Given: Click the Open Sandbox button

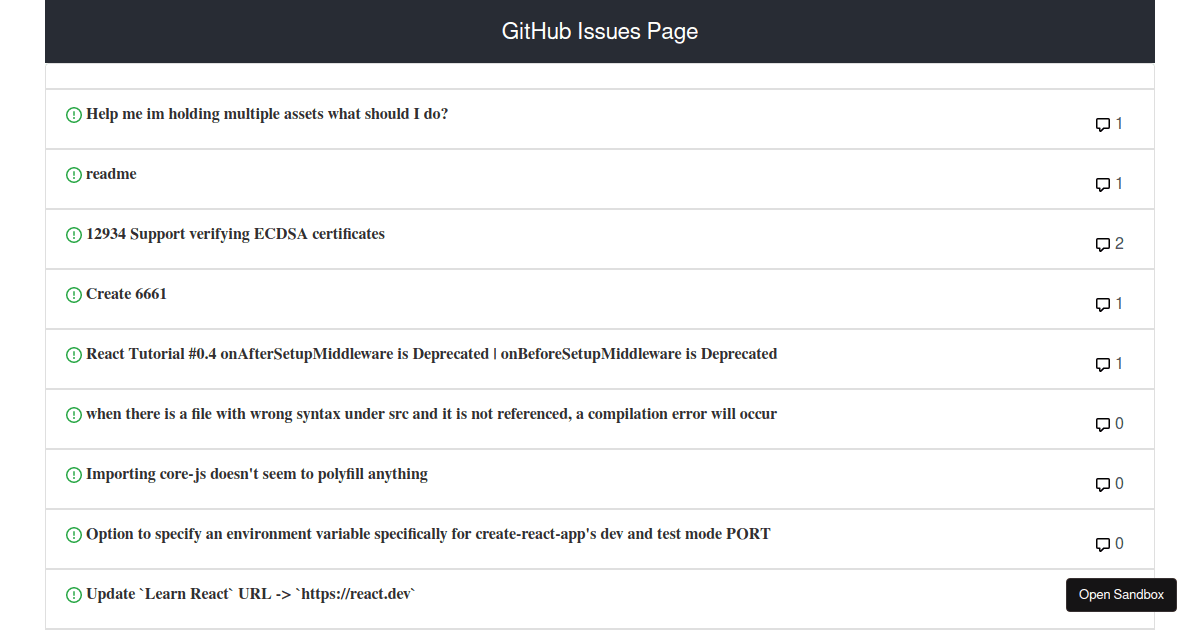Looking at the screenshot, I should click(x=1121, y=595).
